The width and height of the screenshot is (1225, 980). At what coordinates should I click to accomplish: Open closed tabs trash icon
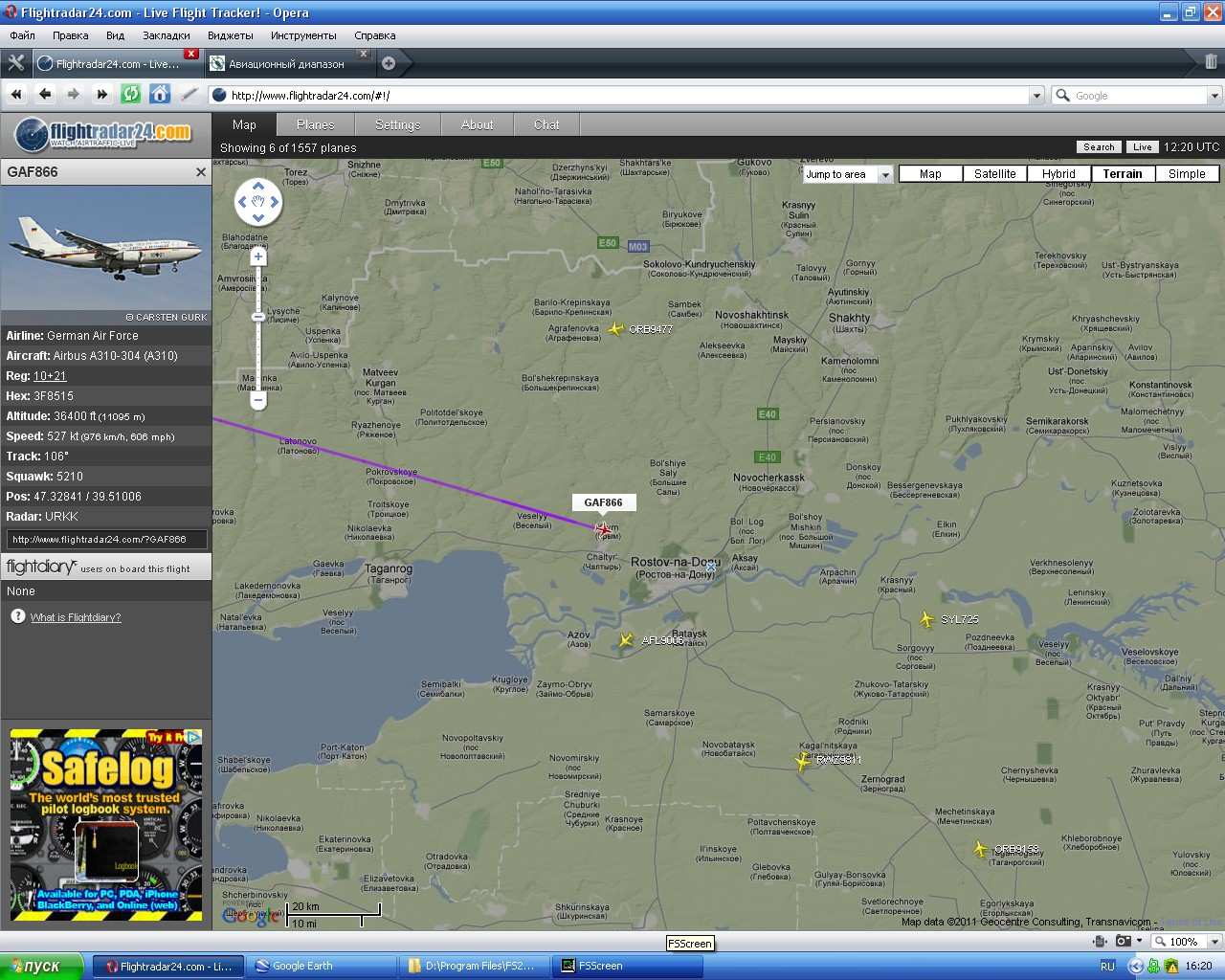(1211, 62)
